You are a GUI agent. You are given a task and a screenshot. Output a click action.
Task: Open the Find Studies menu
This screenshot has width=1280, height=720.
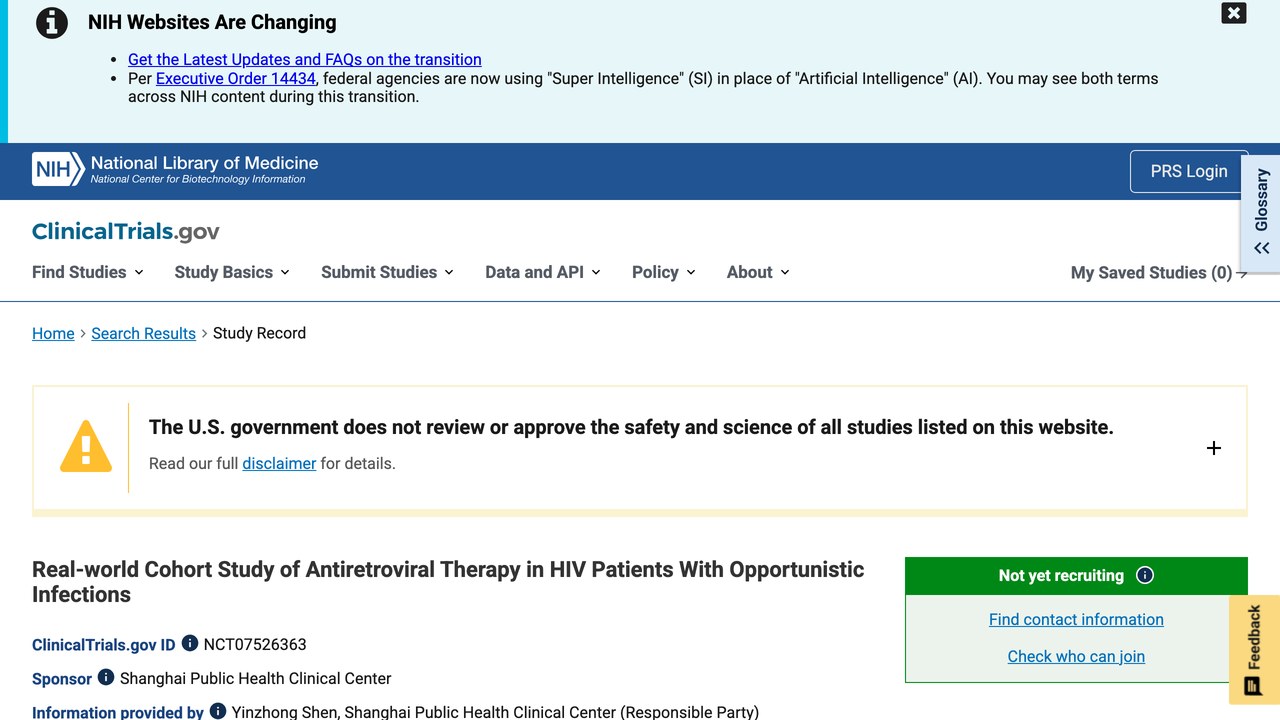pyautogui.click(x=88, y=272)
